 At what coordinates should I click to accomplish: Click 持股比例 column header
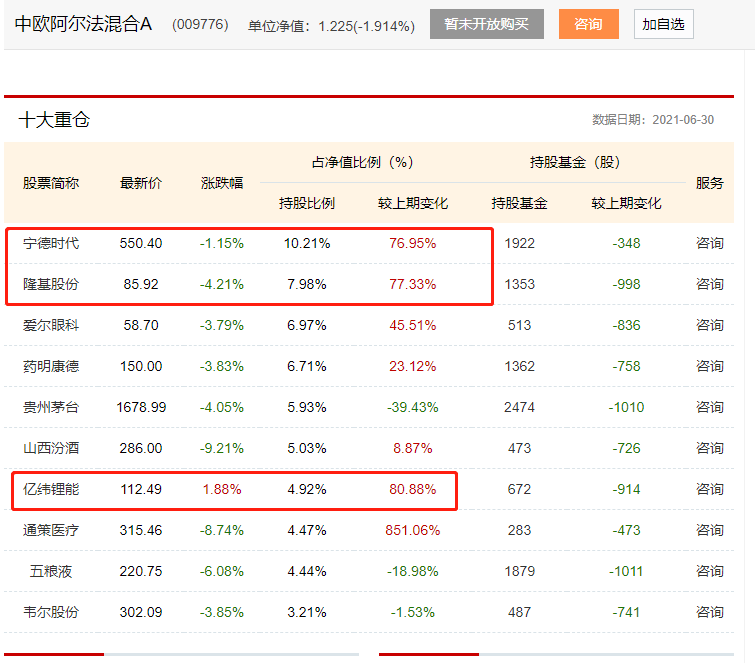[x=307, y=203]
